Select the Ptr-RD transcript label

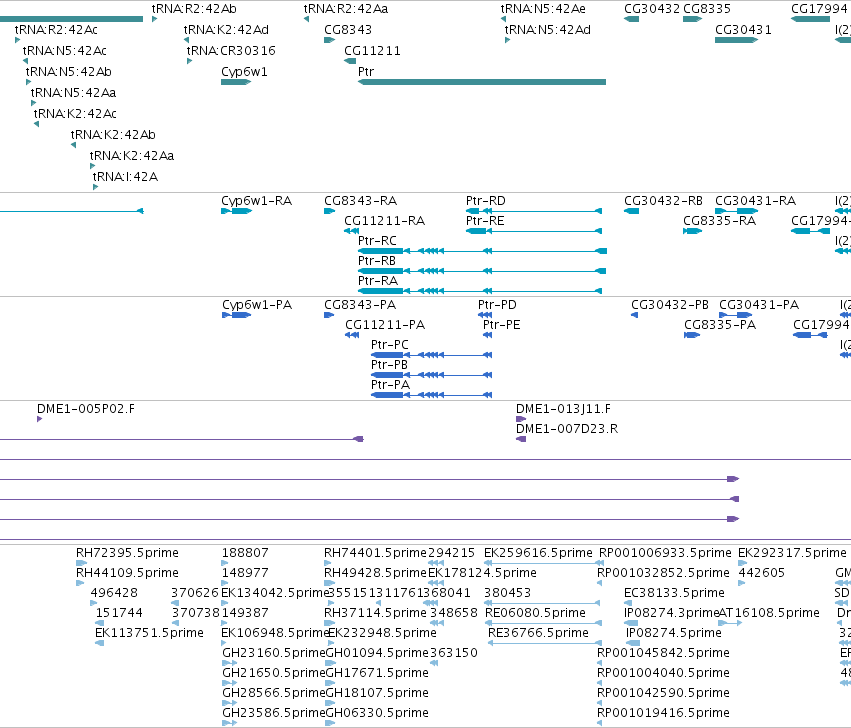click(486, 201)
